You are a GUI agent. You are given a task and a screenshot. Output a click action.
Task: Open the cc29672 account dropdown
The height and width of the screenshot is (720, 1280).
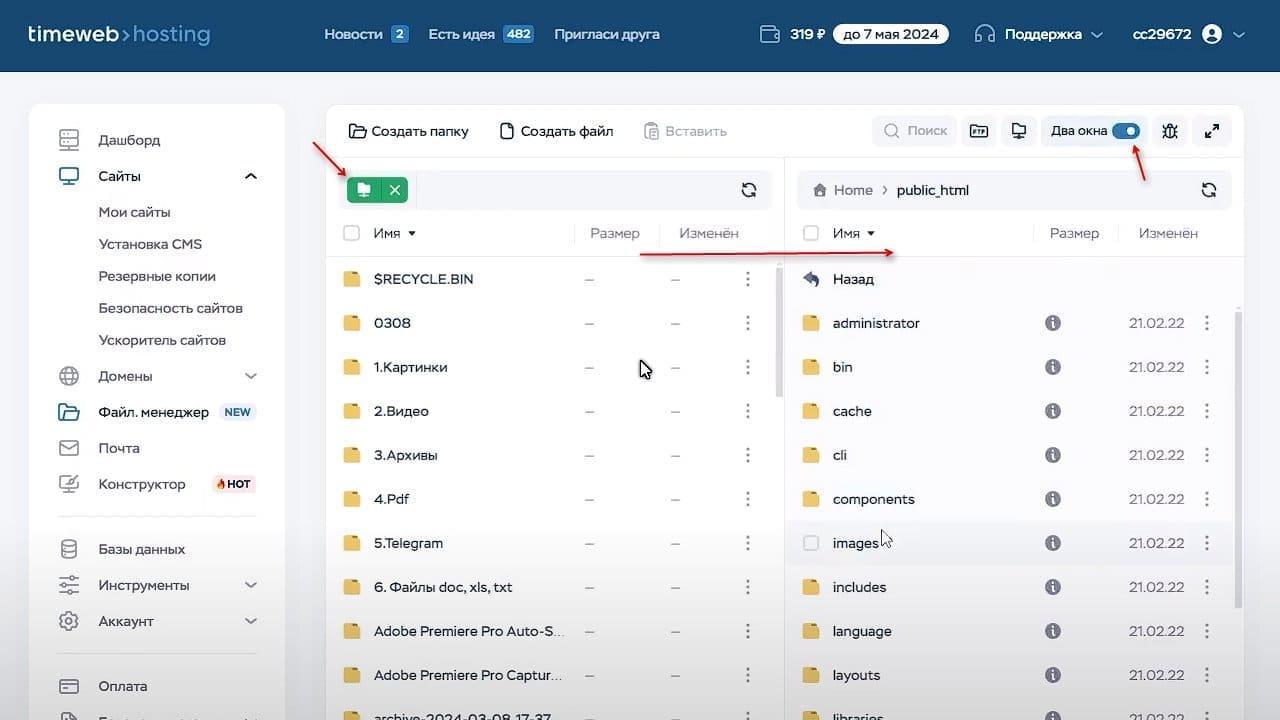pyautogui.click(x=1189, y=34)
